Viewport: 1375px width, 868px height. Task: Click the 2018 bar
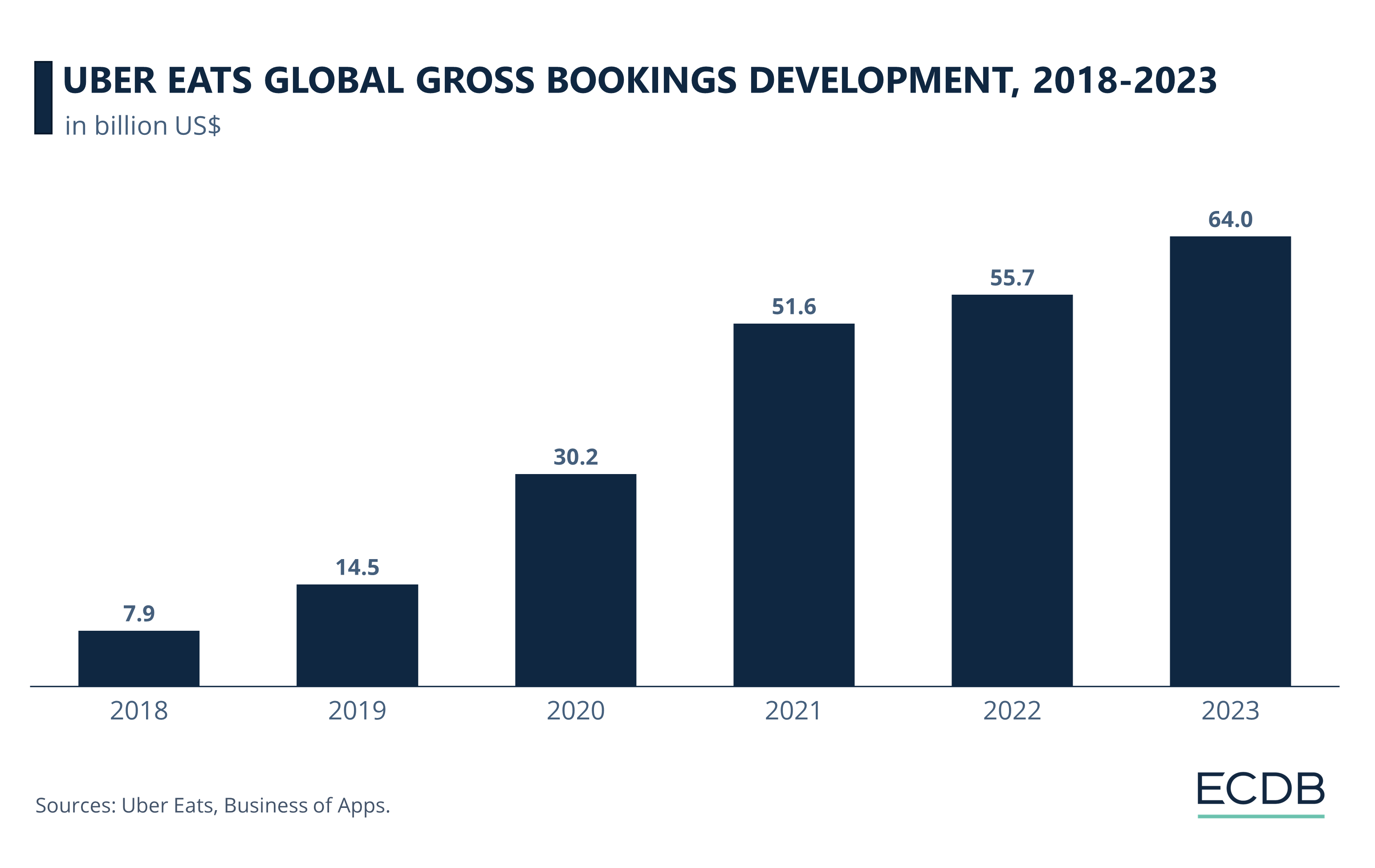point(139,658)
